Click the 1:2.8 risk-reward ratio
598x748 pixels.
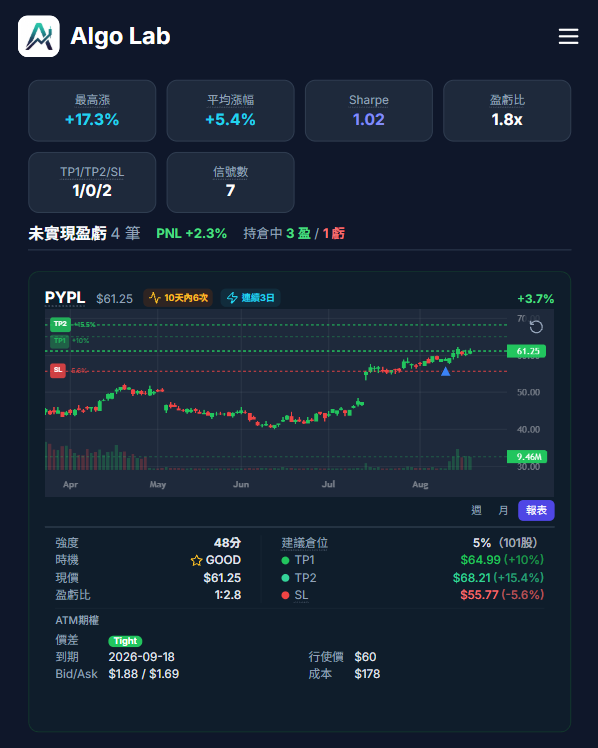click(x=228, y=595)
